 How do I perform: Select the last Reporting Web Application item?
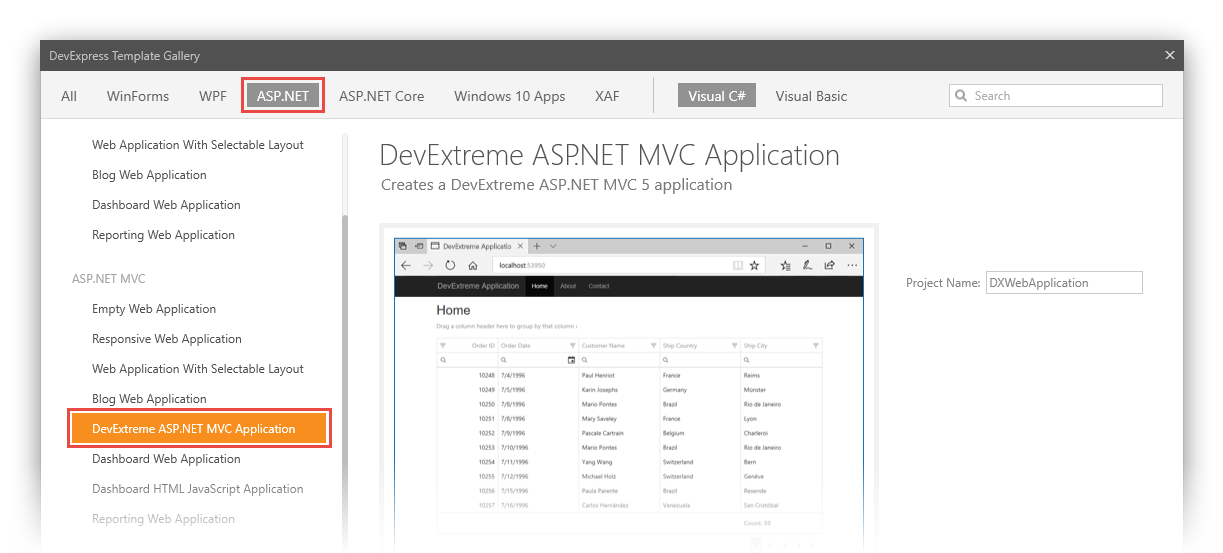click(163, 519)
